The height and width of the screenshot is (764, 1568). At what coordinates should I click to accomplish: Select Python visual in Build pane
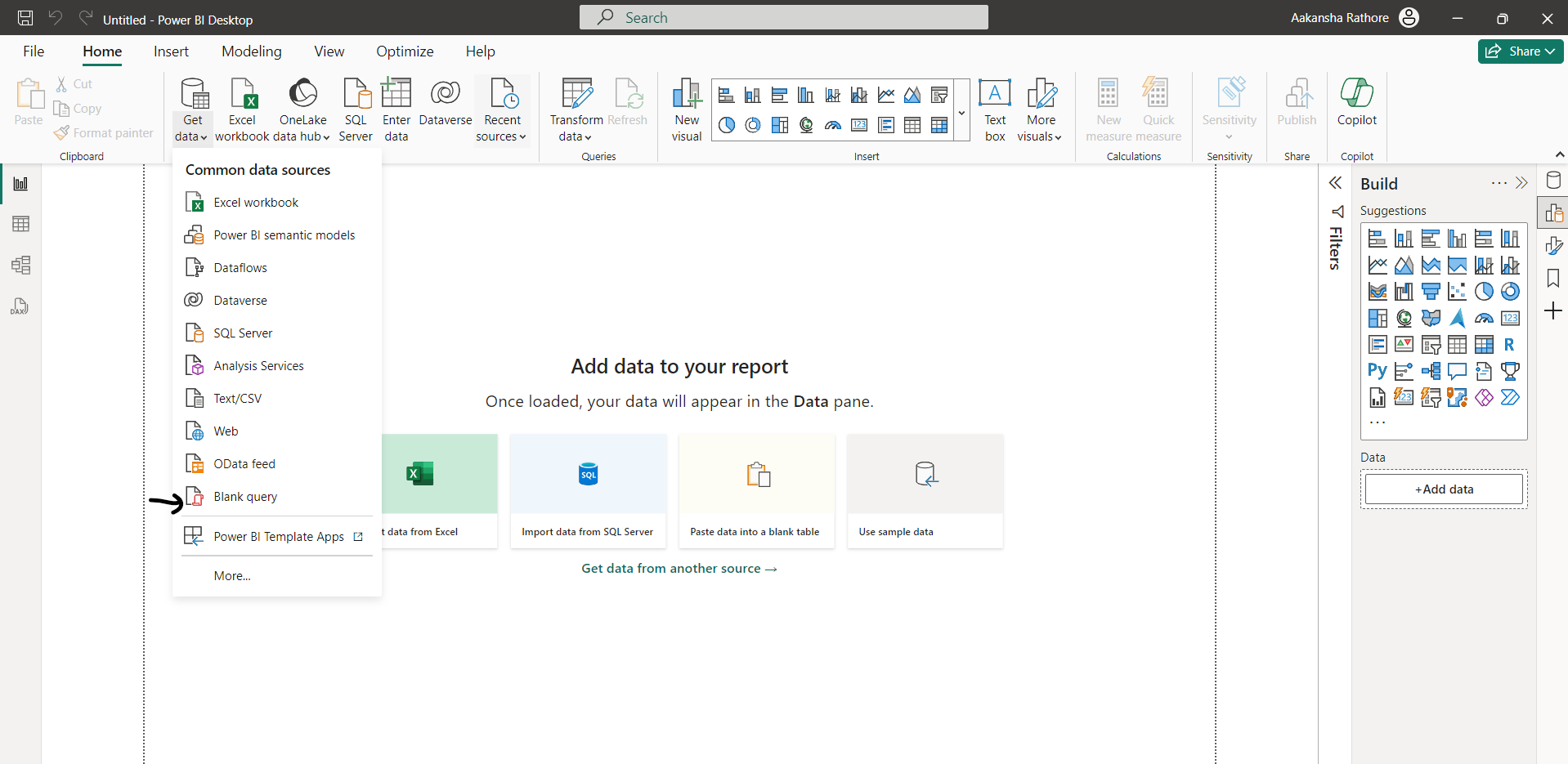tap(1378, 371)
